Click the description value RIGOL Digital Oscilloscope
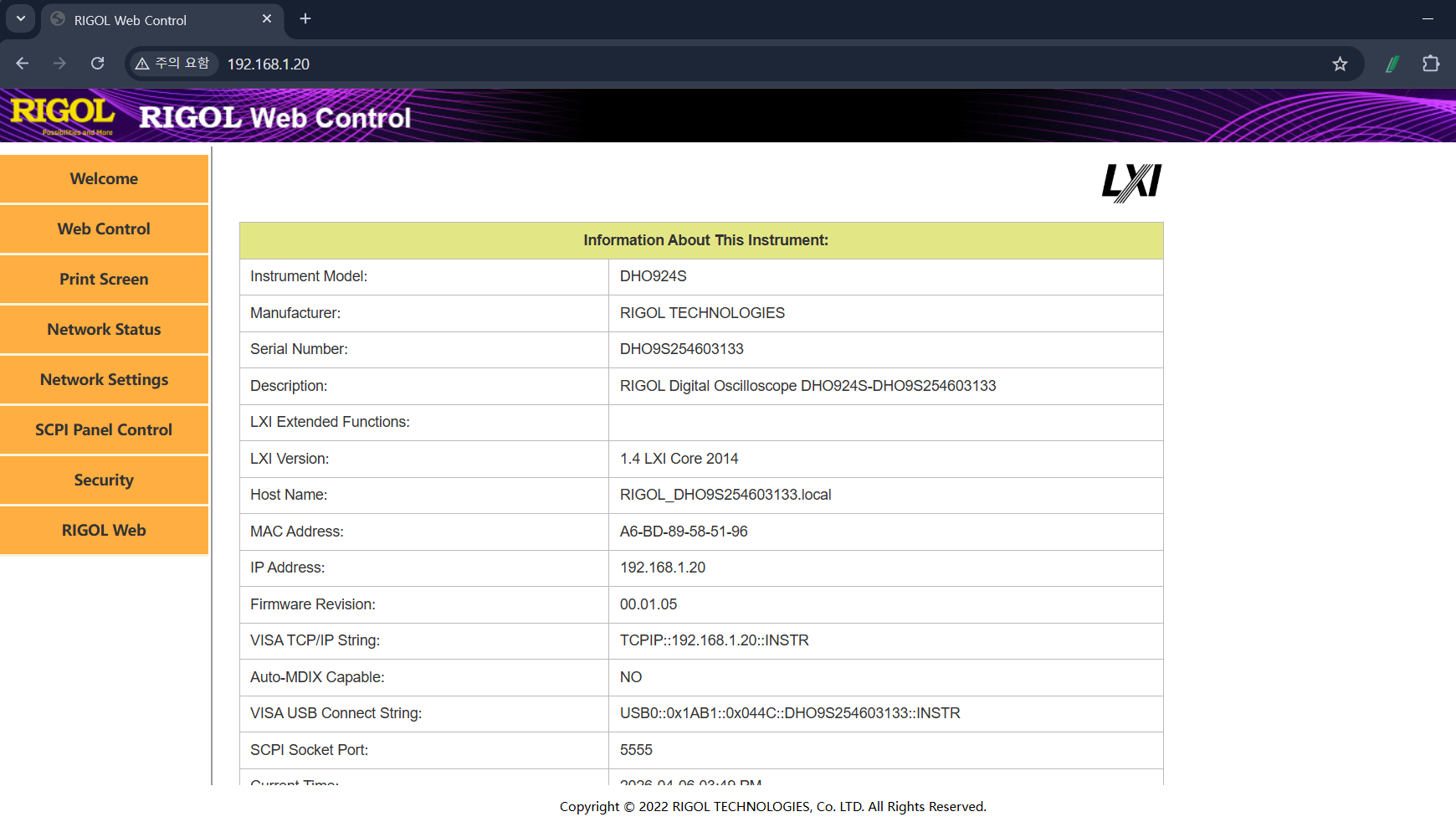 [x=807, y=386]
